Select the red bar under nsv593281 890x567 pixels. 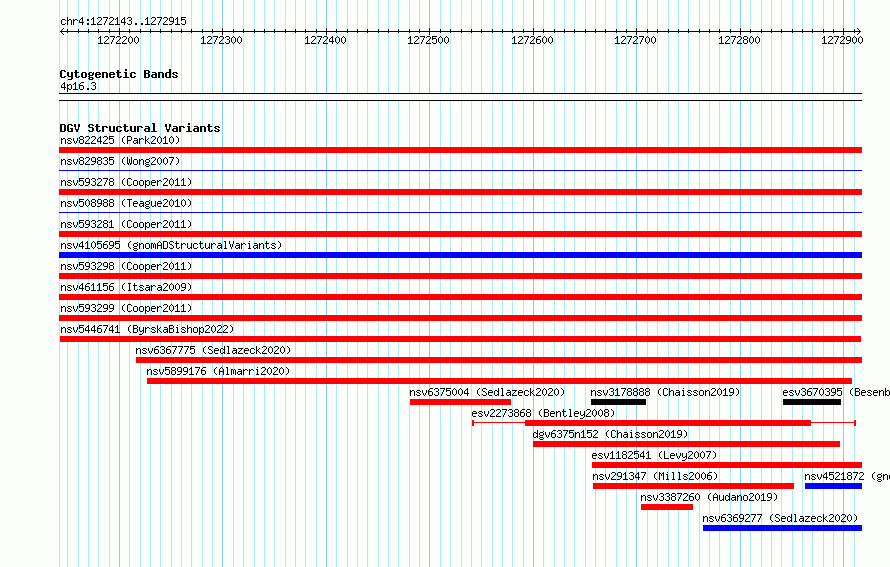460,234
